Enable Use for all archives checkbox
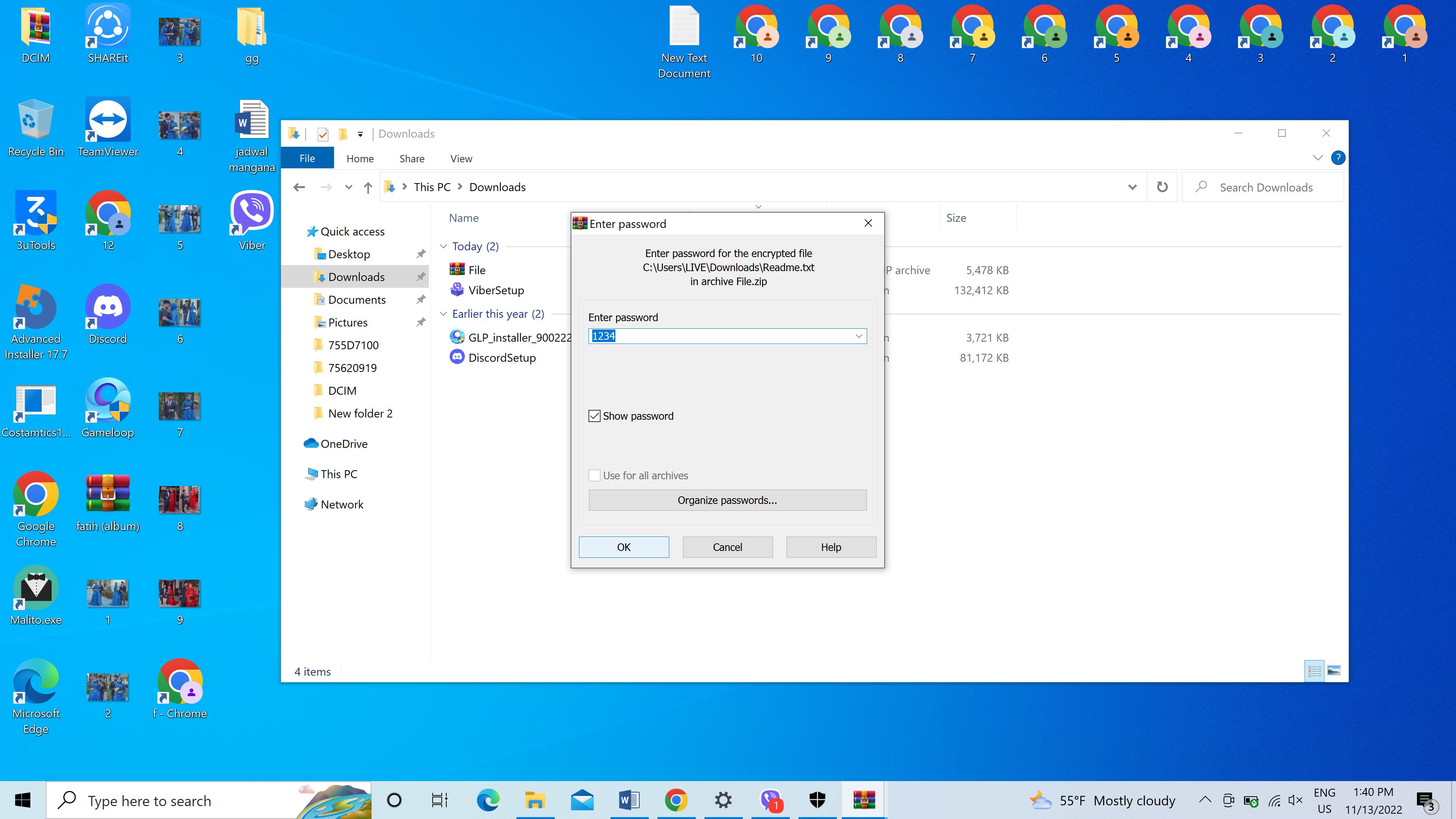 pyautogui.click(x=594, y=475)
